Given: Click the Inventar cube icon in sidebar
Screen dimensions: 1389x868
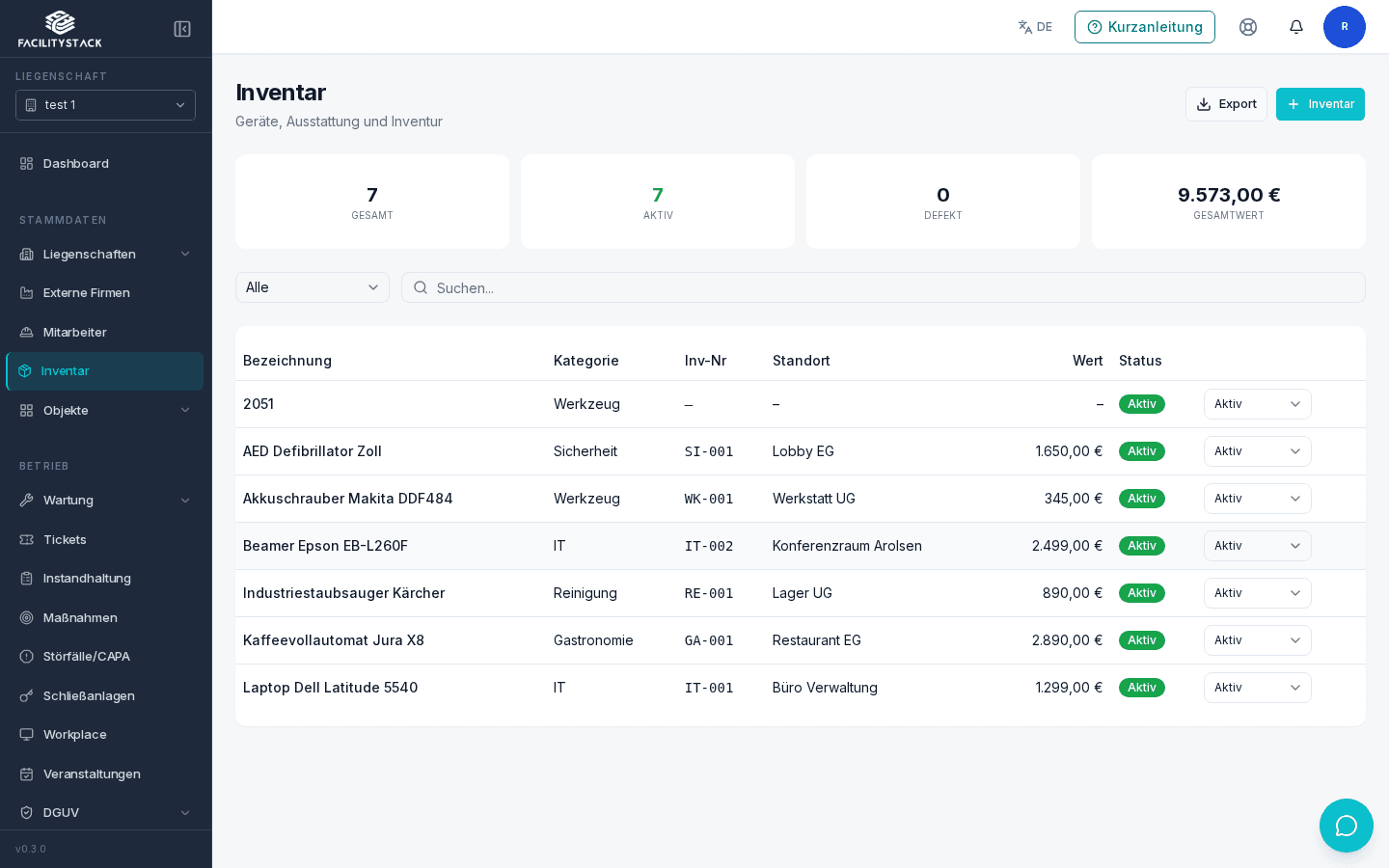Looking at the screenshot, I should pyautogui.click(x=25, y=371).
